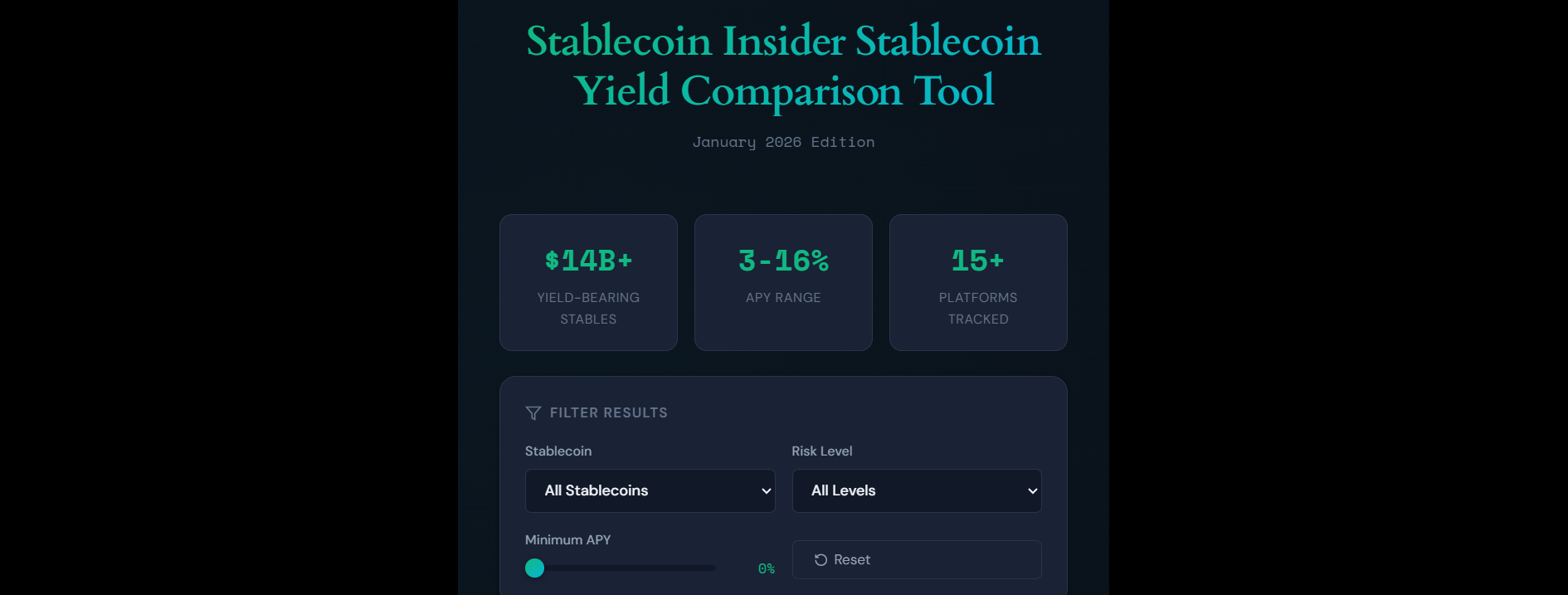Click the Stablecoin Yield Comparison Tool title
This screenshot has width=1568, height=595.
click(x=783, y=66)
